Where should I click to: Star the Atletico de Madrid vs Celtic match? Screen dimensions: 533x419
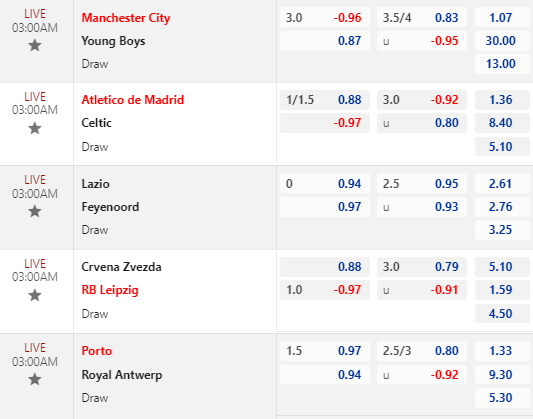35,128
